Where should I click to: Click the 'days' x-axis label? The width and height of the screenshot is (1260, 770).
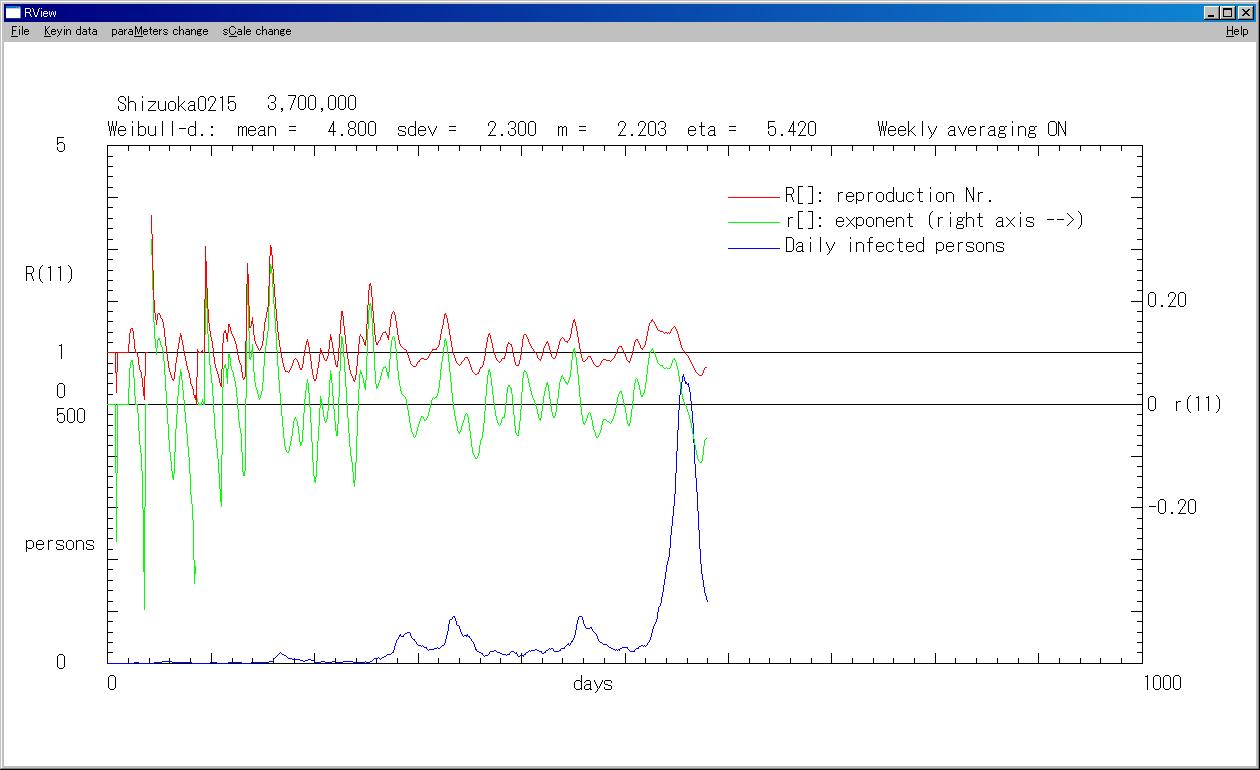click(x=593, y=684)
